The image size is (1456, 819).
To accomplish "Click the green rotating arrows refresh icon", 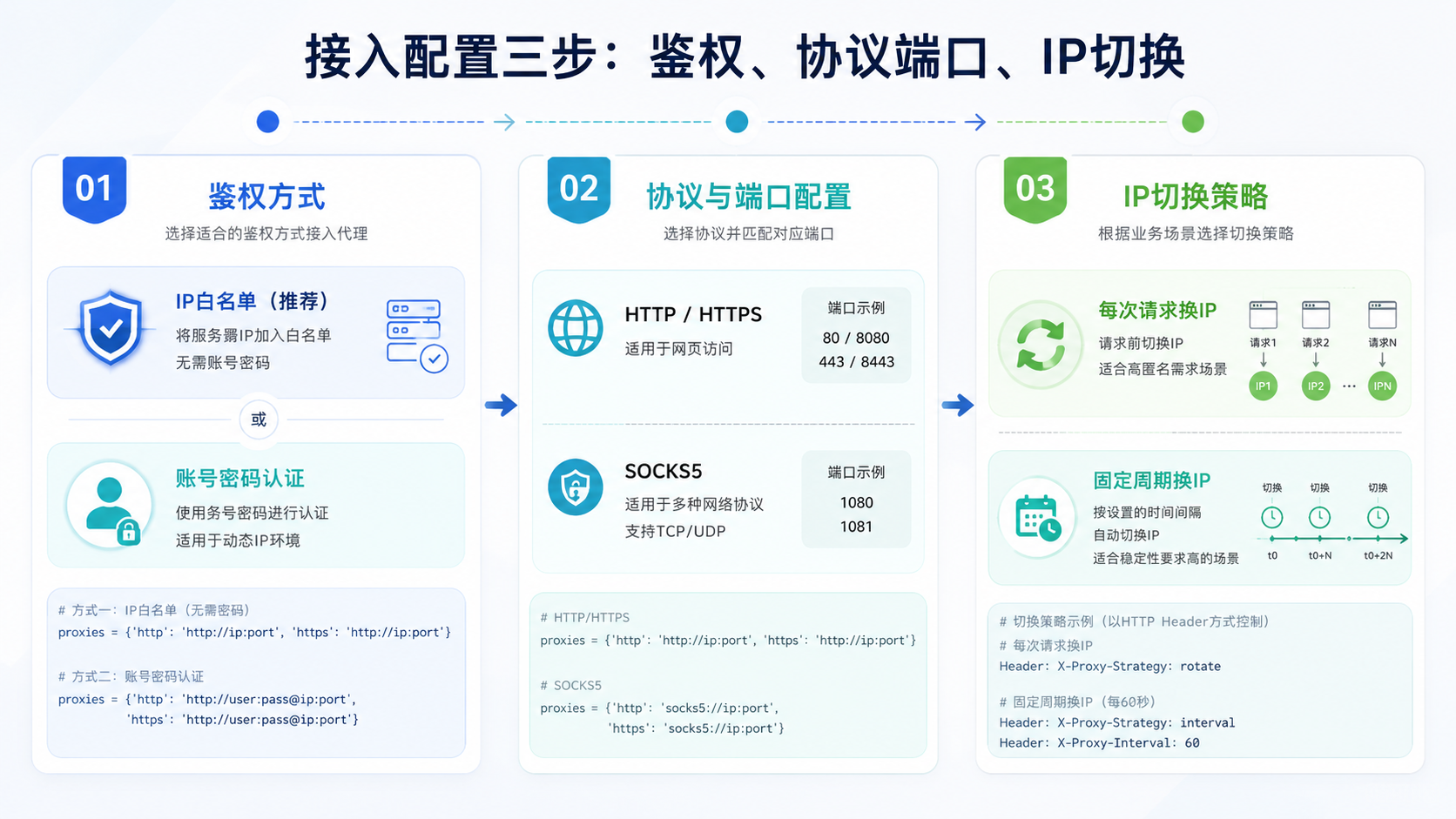I will 1041,345.
